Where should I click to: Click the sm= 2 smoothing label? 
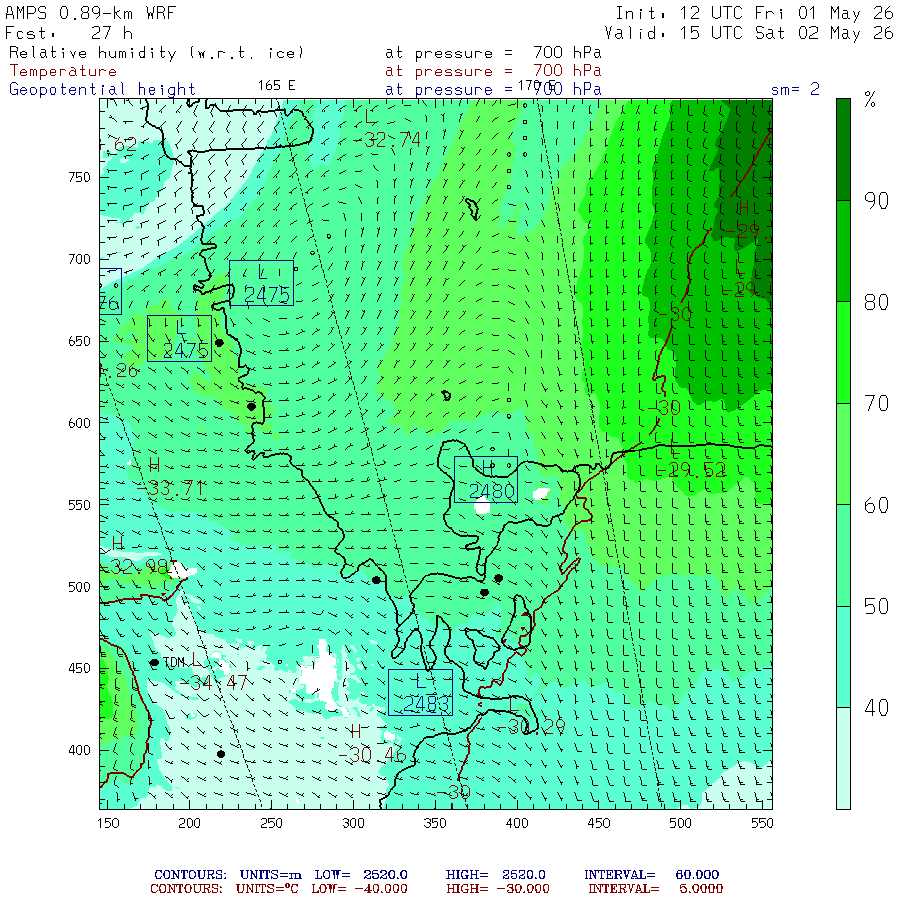[795, 89]
